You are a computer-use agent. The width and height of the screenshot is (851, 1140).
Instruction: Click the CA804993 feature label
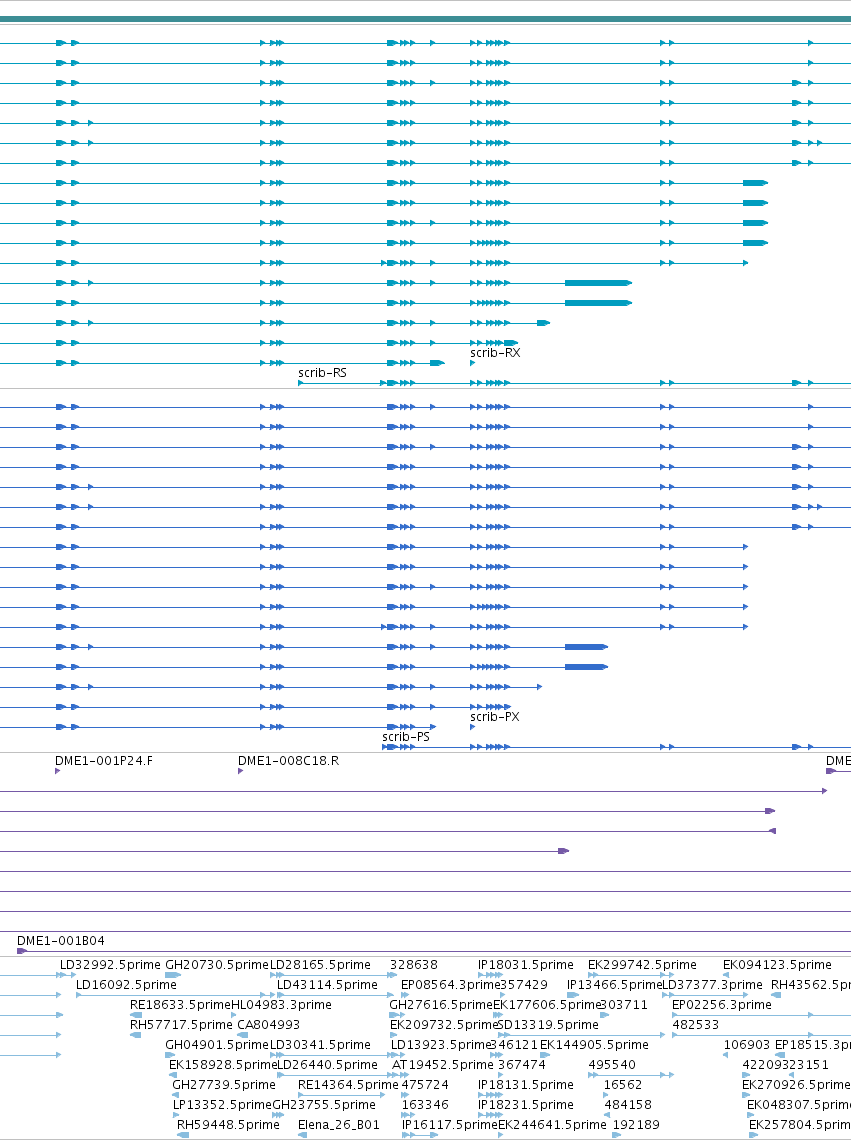268,1024
